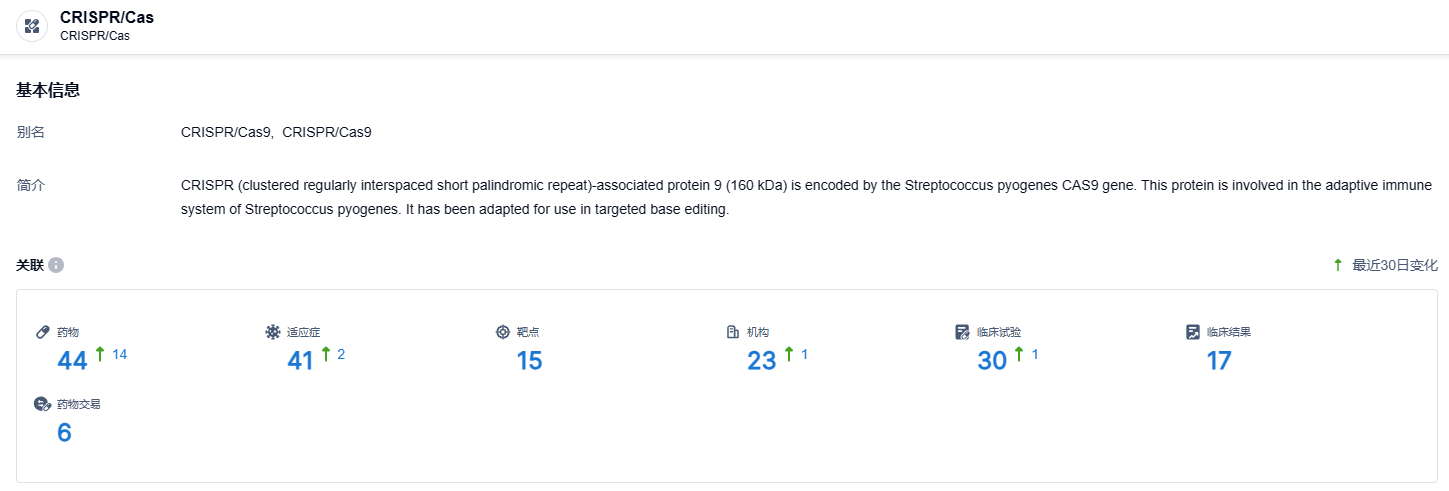Click the 药物交易 deal icon

tap(42, 404)
